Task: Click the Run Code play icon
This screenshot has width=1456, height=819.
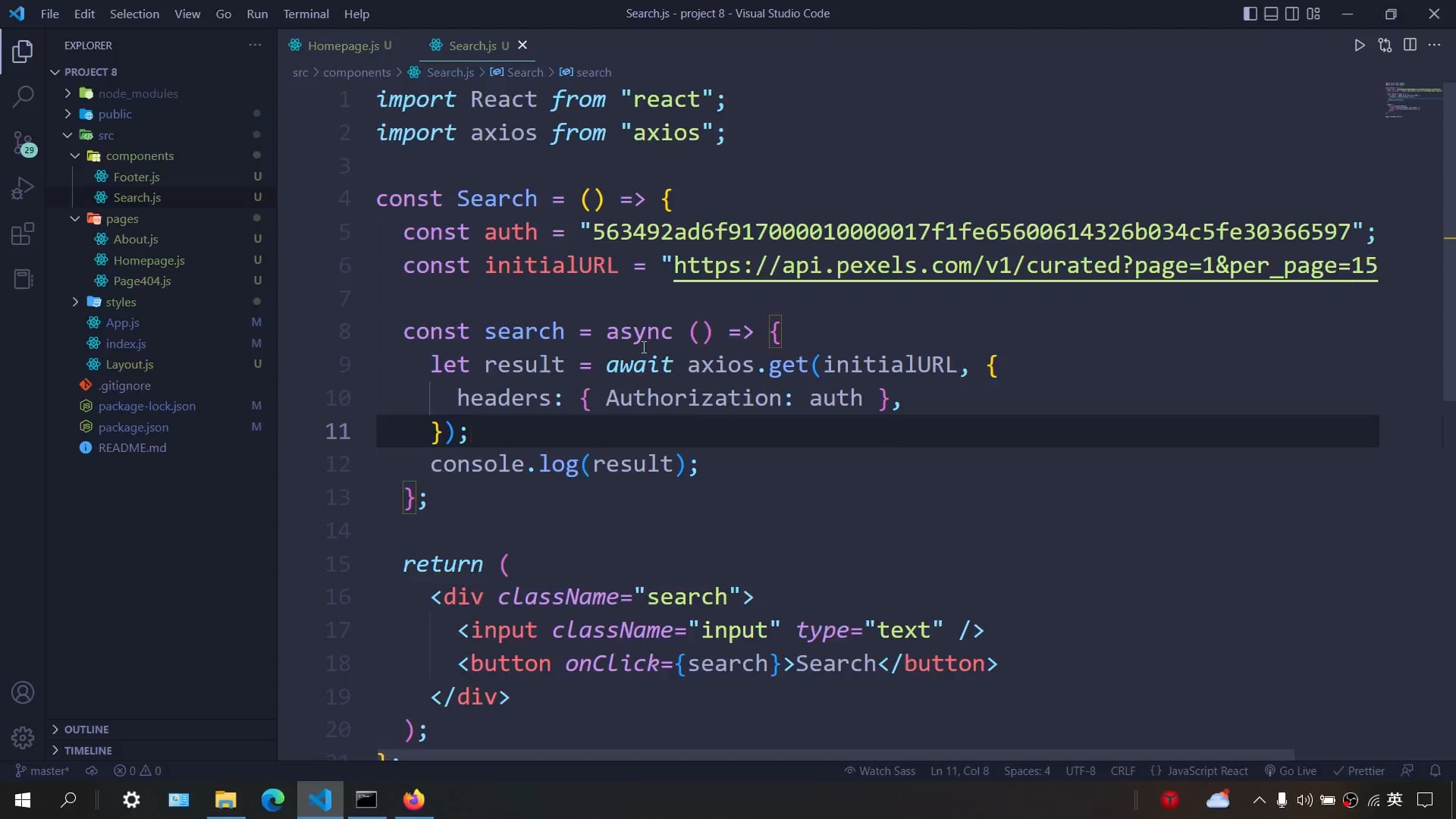Action: coord(1359,45)
